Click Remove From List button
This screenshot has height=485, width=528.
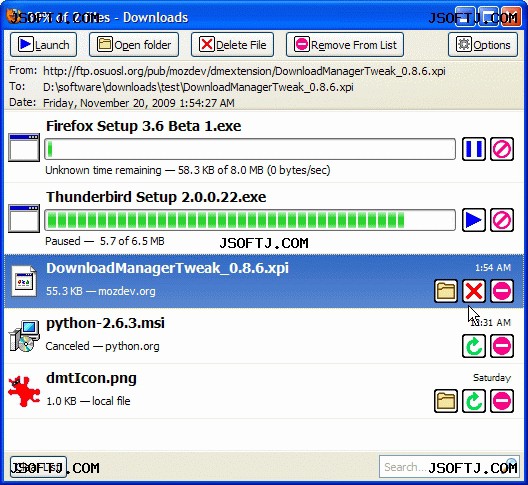[345, 44]
